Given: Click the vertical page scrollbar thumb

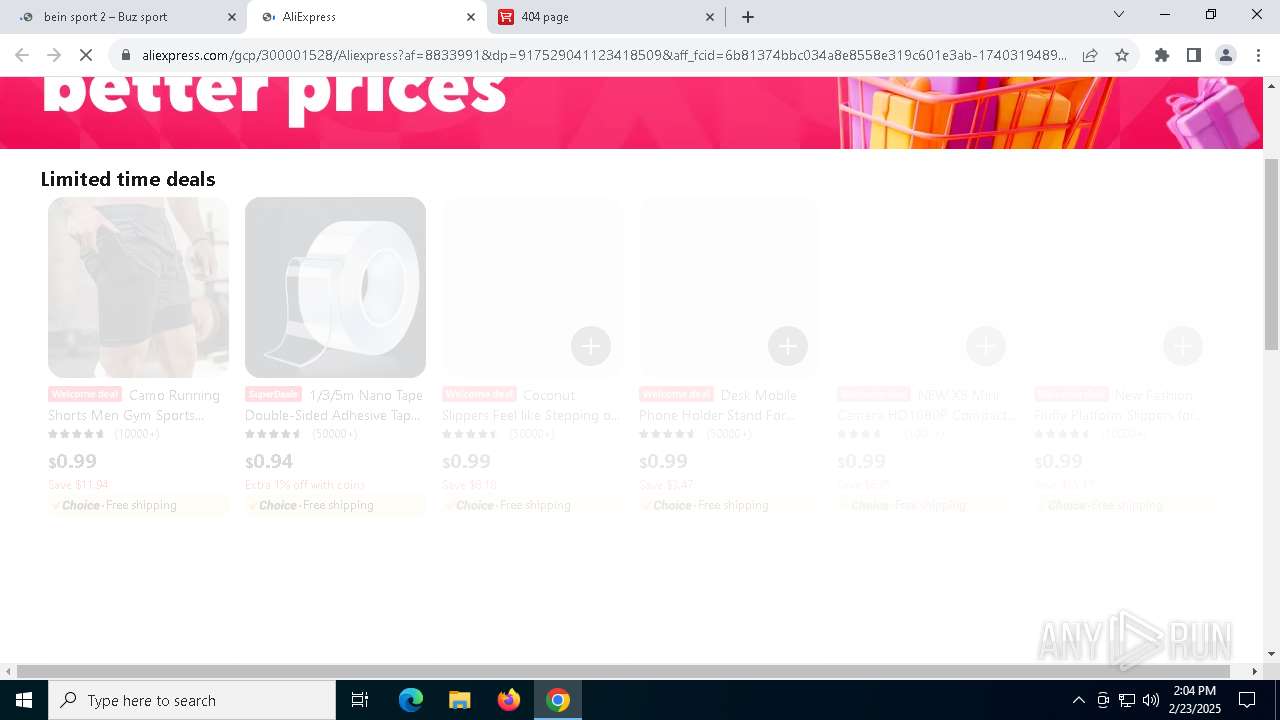Looking at the screenshot, I should [1271, 254].
